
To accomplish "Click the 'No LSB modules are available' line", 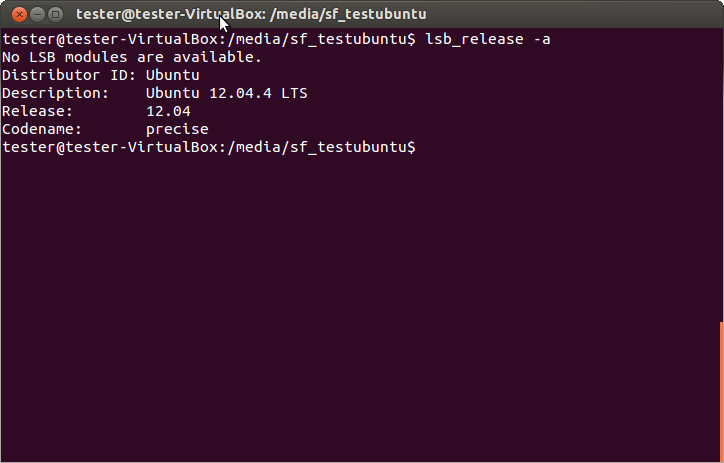I will [x=132, y=57].
